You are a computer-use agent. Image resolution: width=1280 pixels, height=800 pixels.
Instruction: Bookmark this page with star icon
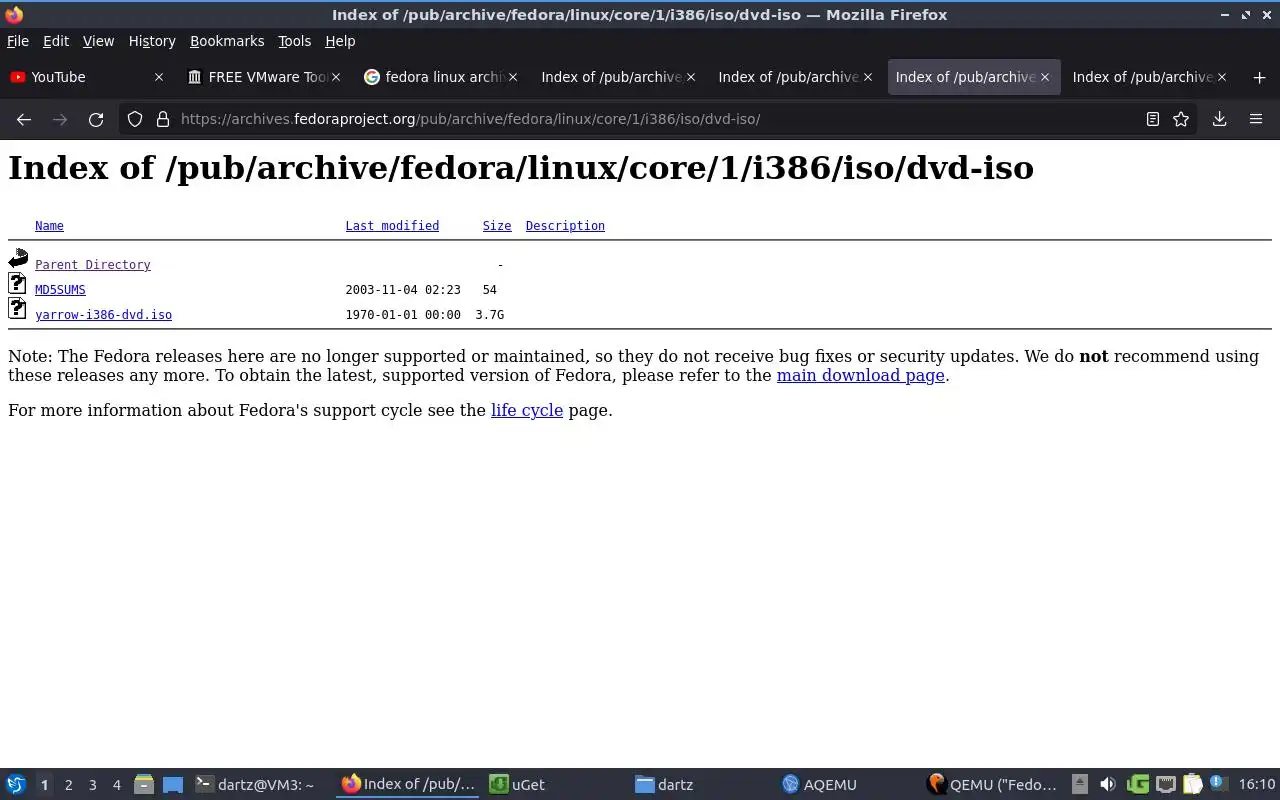tap(1181, 119)
